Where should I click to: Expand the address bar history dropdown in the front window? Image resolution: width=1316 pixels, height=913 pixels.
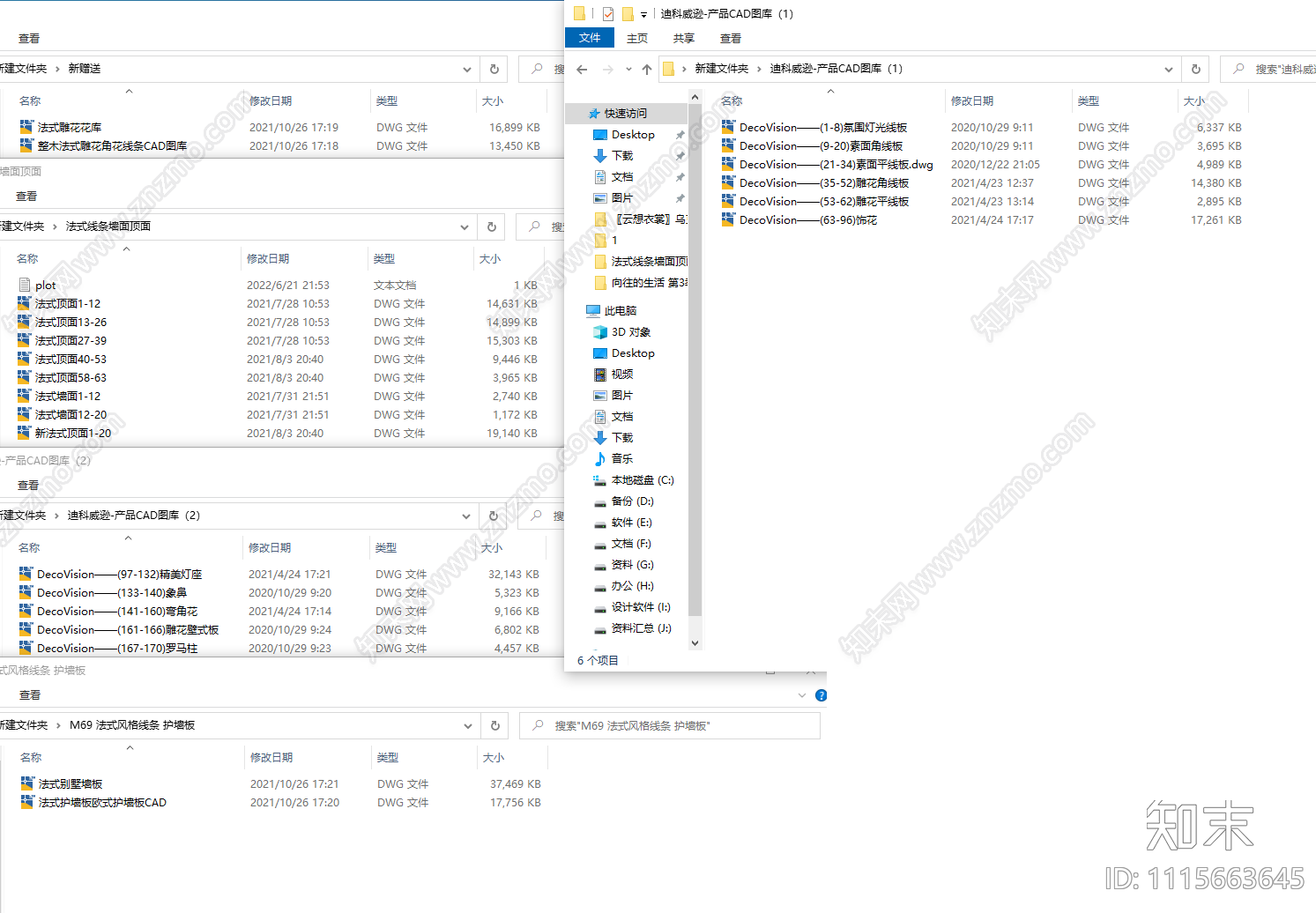pos(1169,69)
